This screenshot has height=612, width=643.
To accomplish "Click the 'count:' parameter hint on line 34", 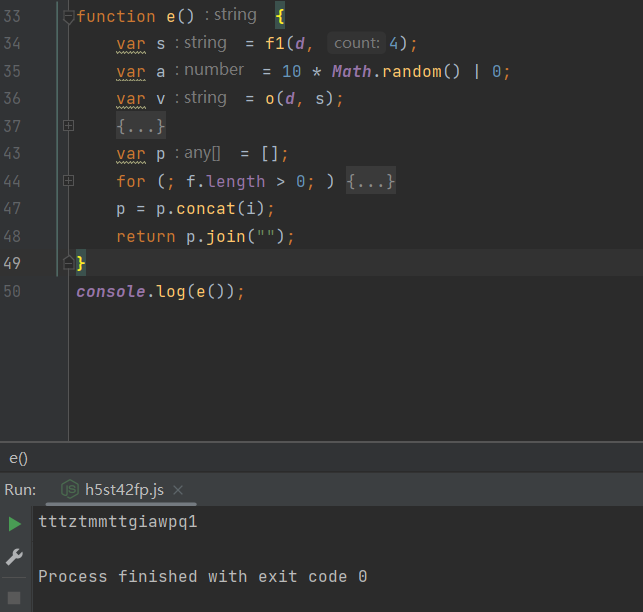I will [356, 43].
